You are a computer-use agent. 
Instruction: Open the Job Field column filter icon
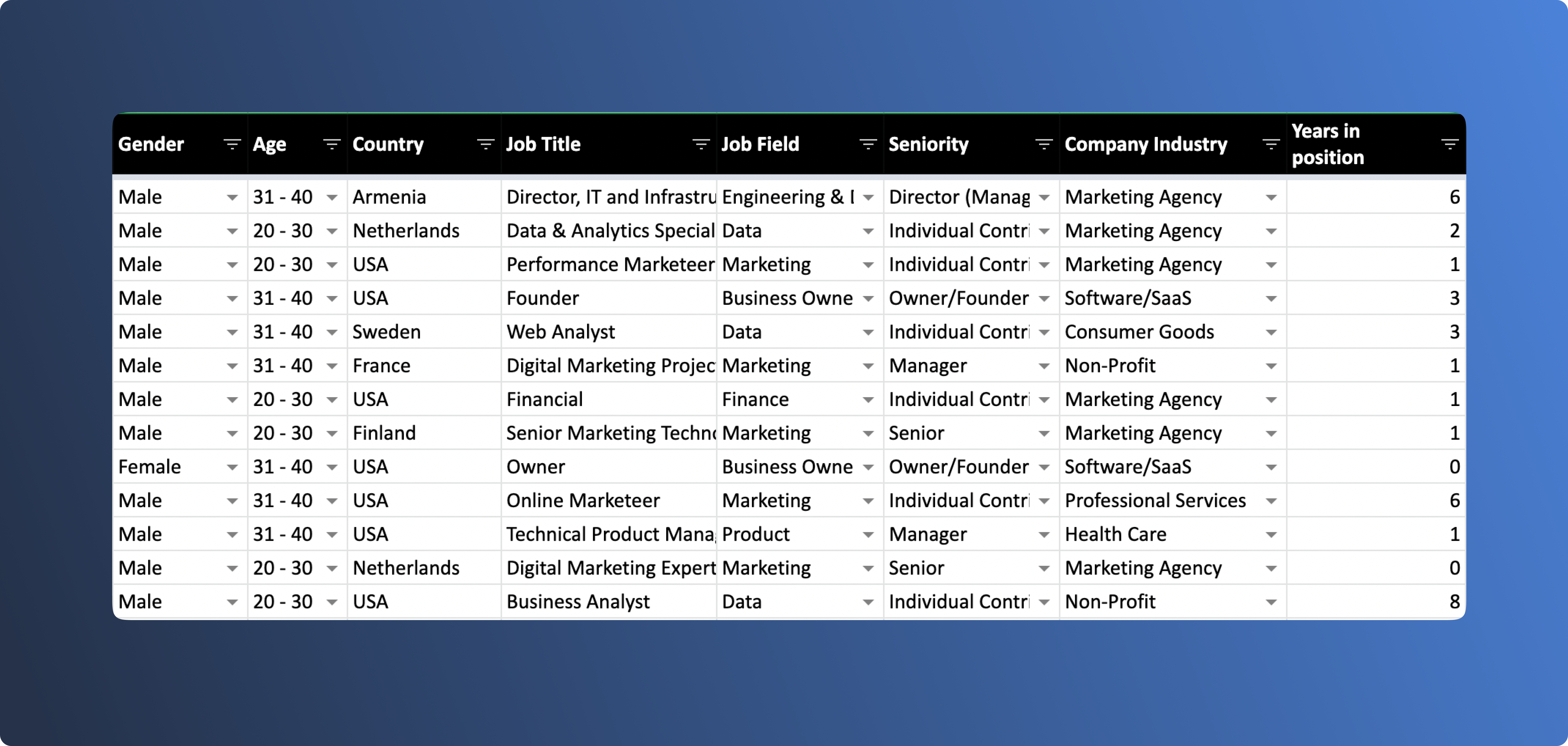(x=868, y=144)
